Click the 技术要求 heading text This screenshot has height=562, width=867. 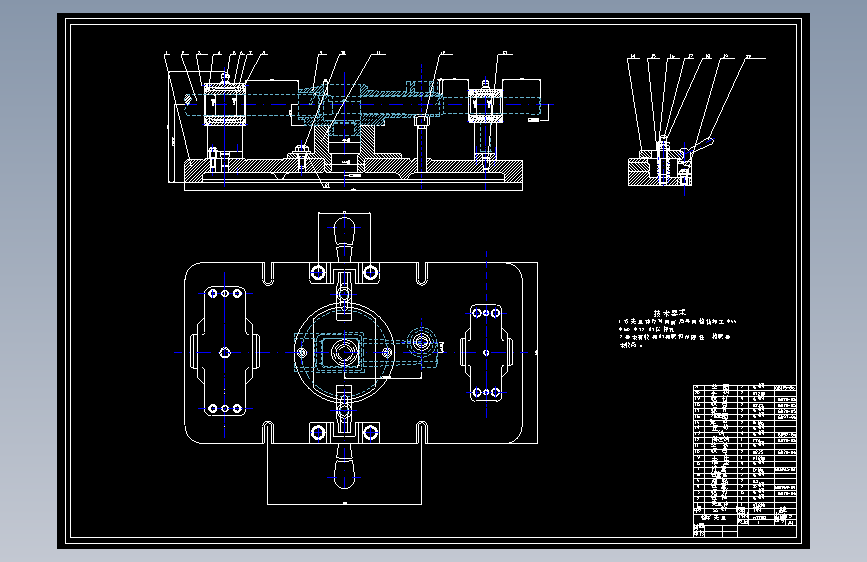point(670,314)
